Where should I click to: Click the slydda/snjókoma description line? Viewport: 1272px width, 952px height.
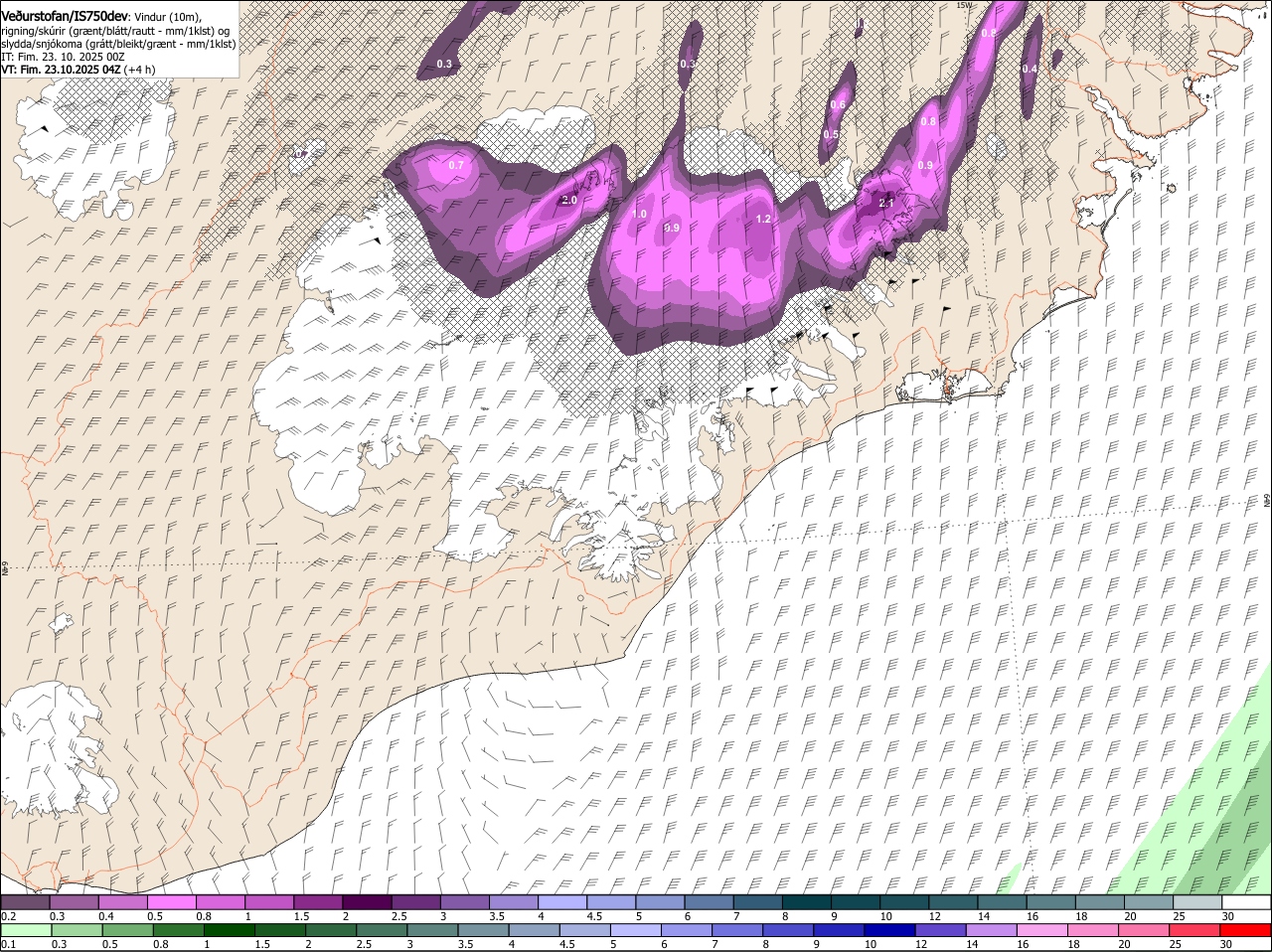click(117, 44)
